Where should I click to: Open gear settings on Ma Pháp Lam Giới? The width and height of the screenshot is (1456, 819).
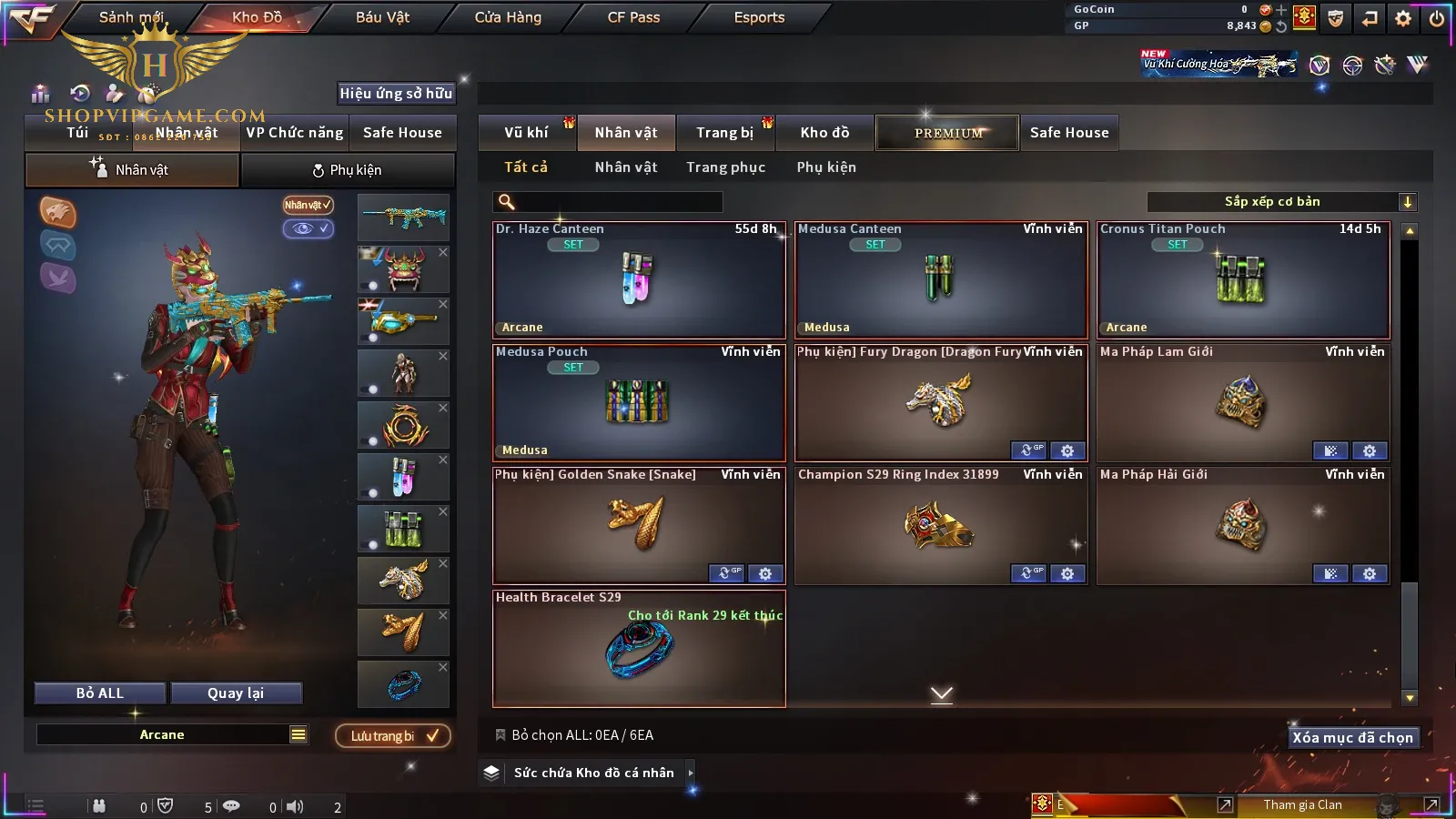(x=1370, y=450)
